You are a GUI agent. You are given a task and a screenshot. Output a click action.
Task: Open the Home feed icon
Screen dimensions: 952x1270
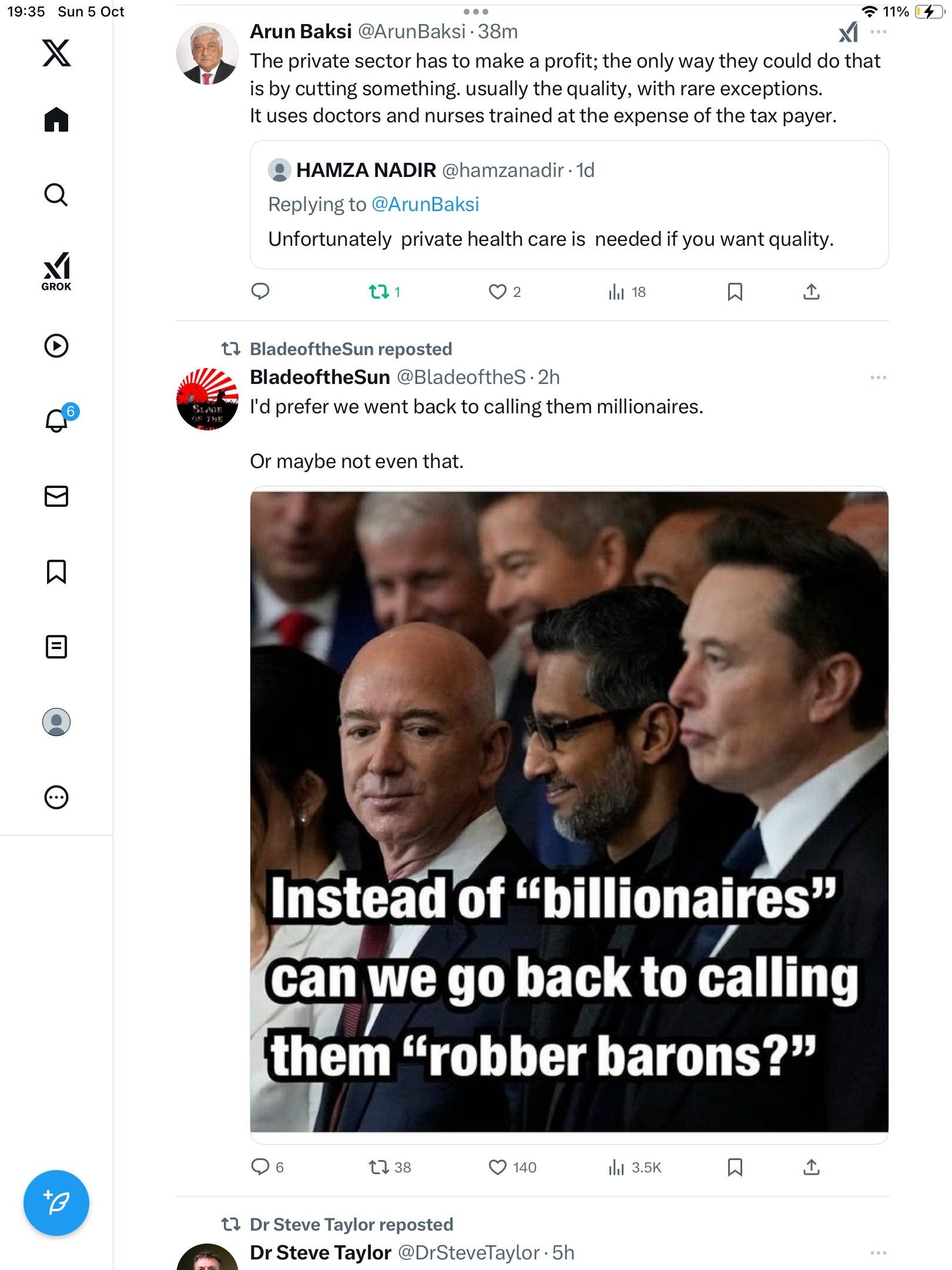[56, 120]
